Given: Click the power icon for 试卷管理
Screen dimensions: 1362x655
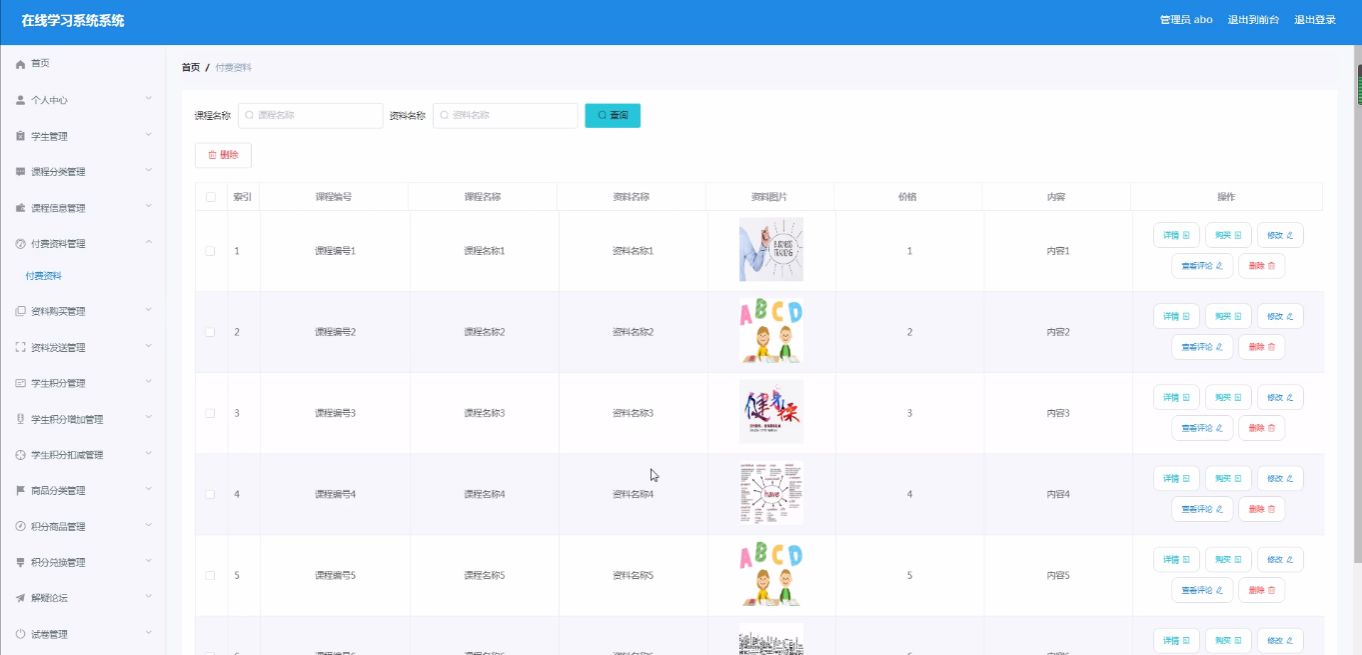Looking at the screenshot, I should point(20,634).
